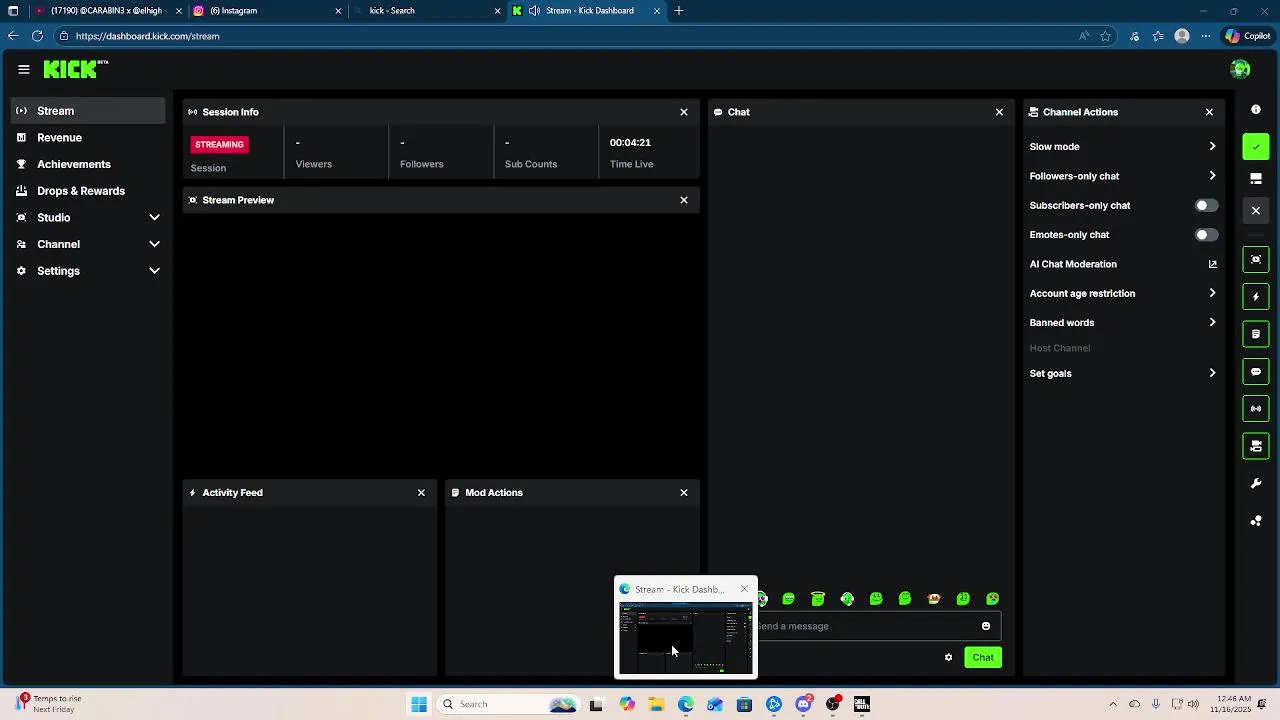Click the layout preset icon in right sidebar
This screenshot has height=720, width=1280.
[1256, 179]
